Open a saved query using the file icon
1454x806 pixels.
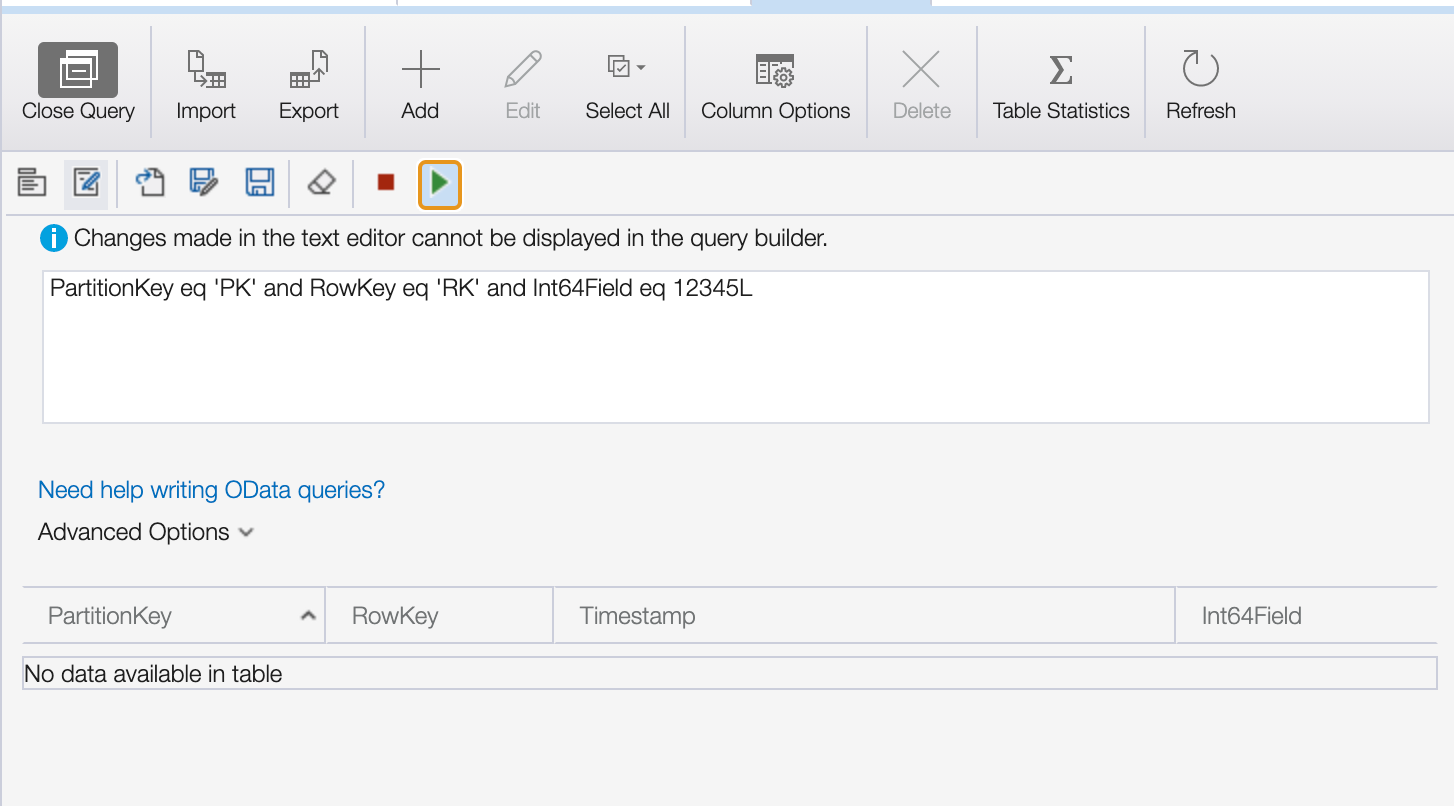[150, 183]
